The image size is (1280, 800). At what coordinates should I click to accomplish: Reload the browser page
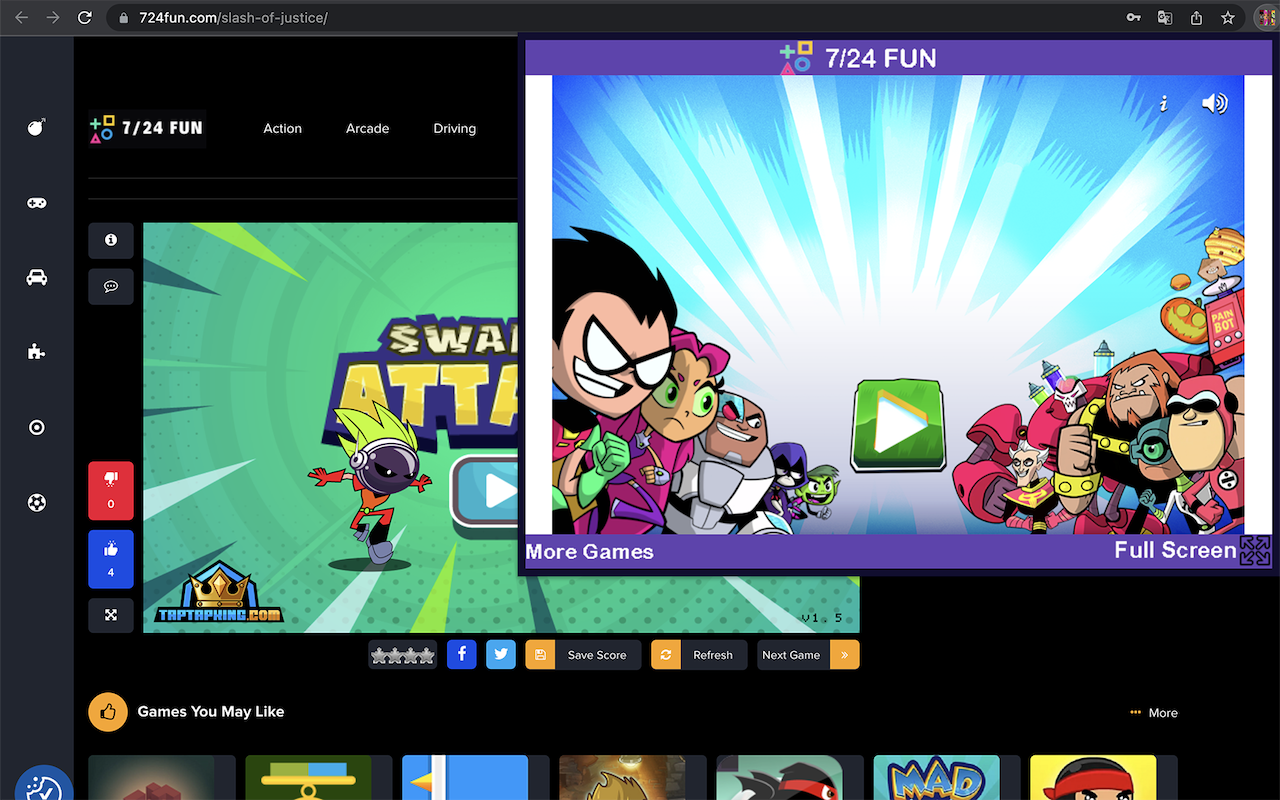click(85, 18)
